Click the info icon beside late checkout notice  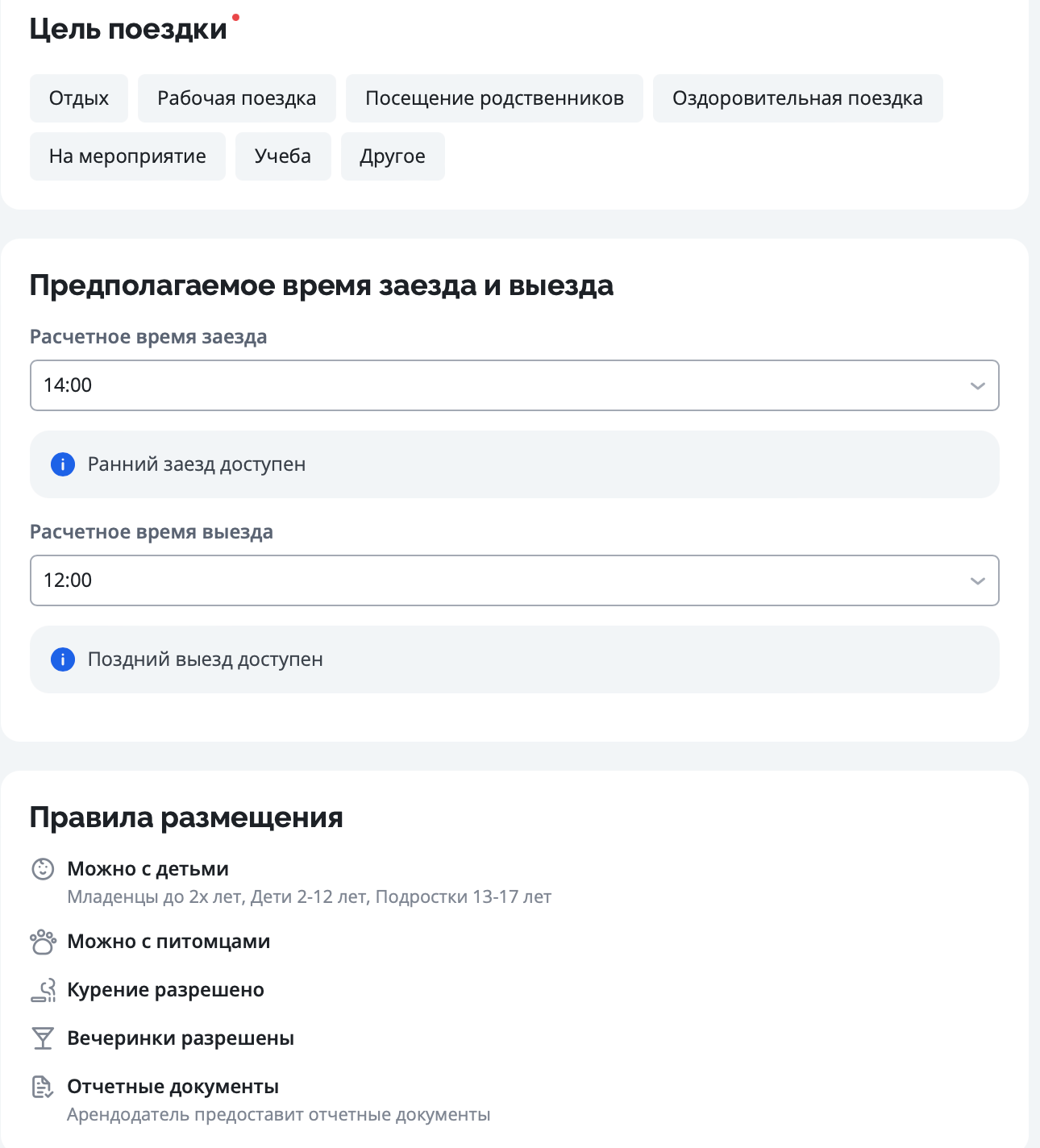pos(63,659)
